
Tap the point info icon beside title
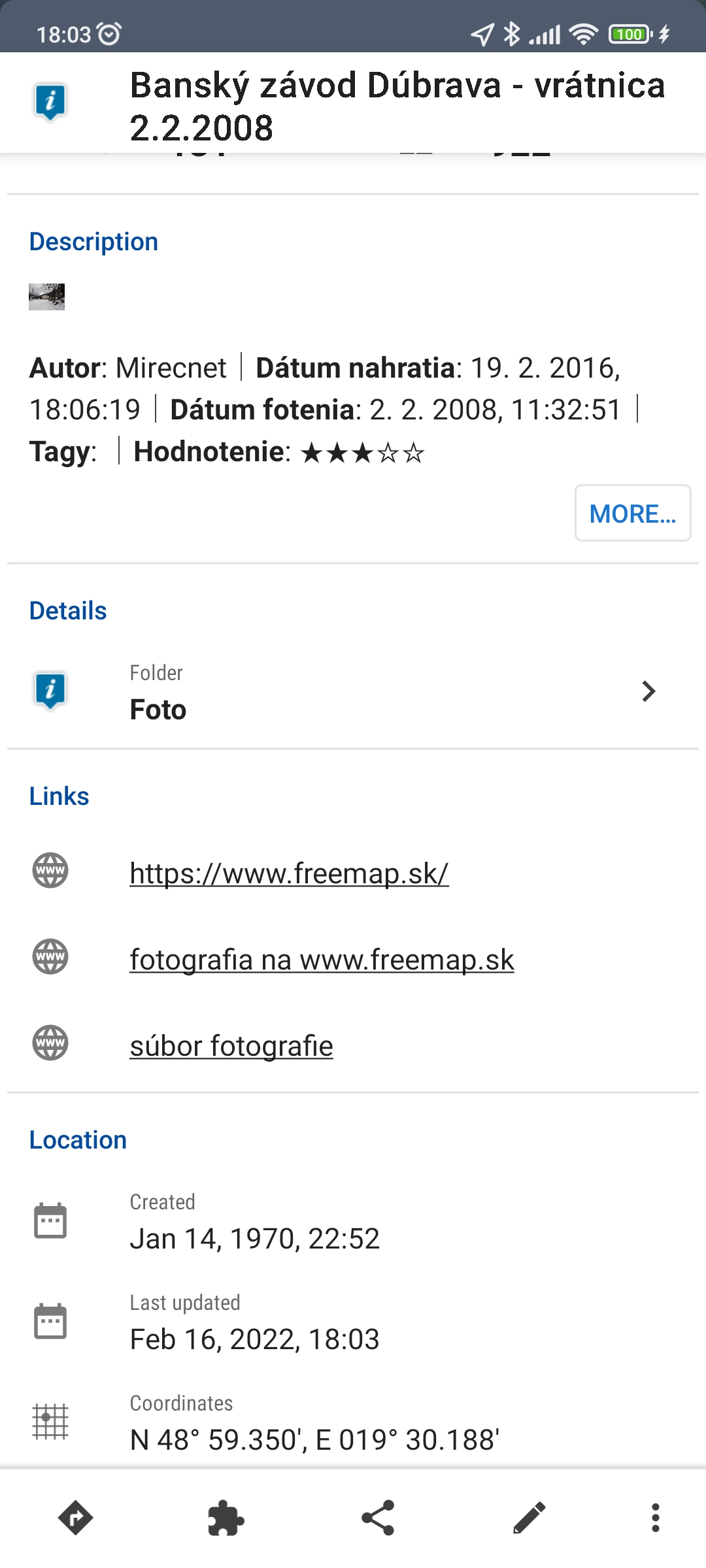point(50,103)
